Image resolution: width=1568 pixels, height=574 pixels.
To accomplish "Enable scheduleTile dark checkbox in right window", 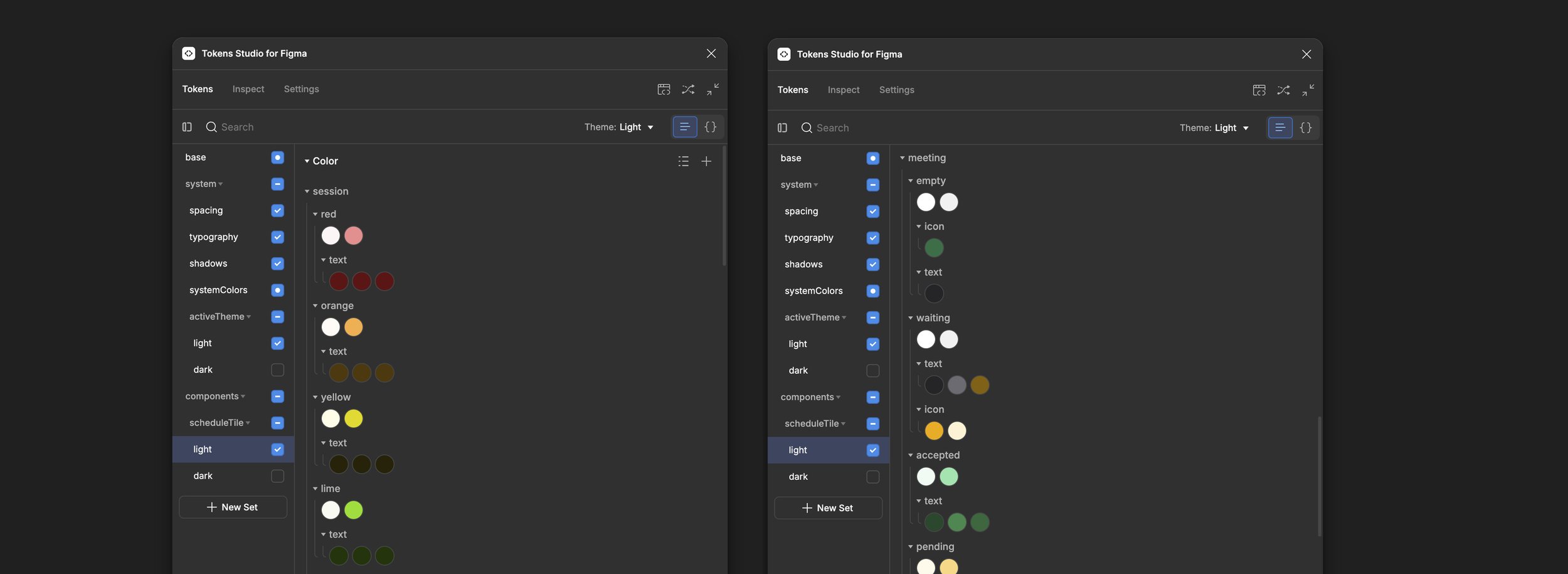I will [872, 477].
